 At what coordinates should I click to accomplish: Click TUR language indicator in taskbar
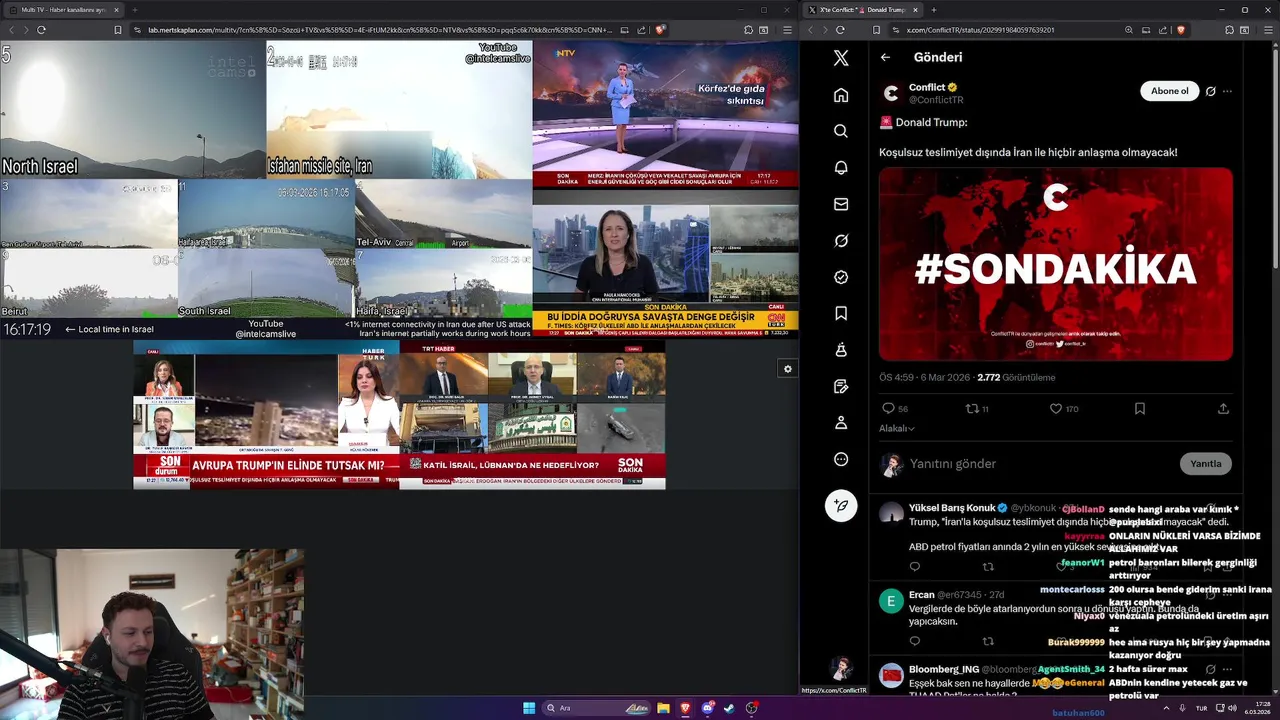1201,708
